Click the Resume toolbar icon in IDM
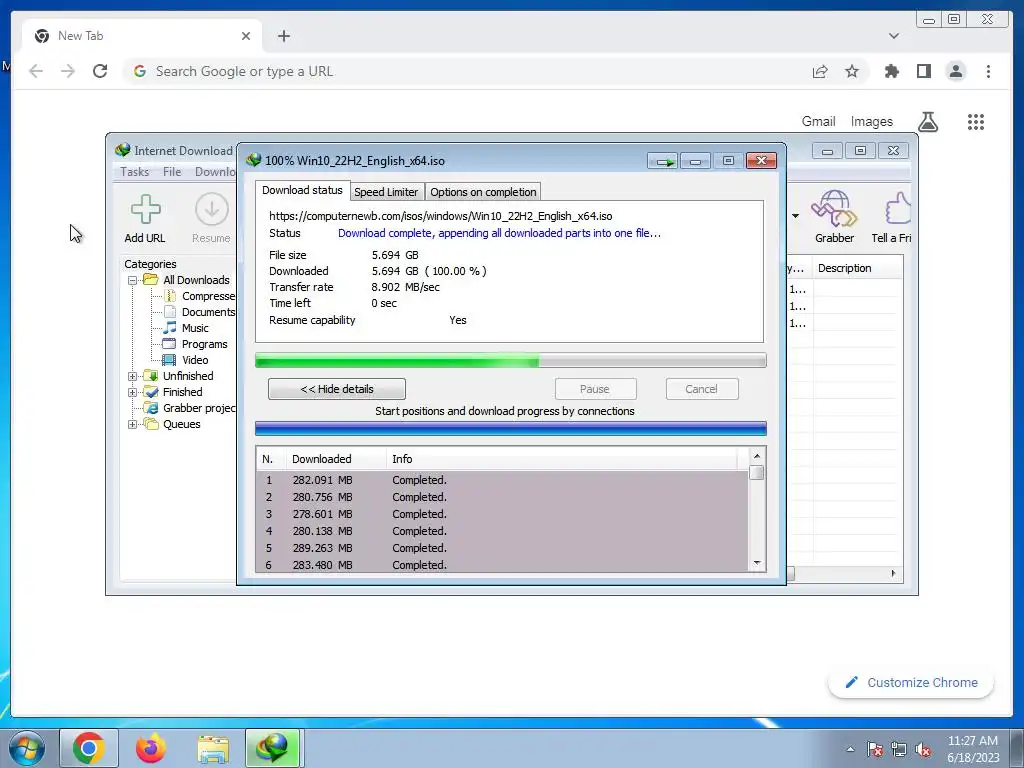Image resolution: width=1024 pixels, height=768 pixels. click(x=211, y=210)
